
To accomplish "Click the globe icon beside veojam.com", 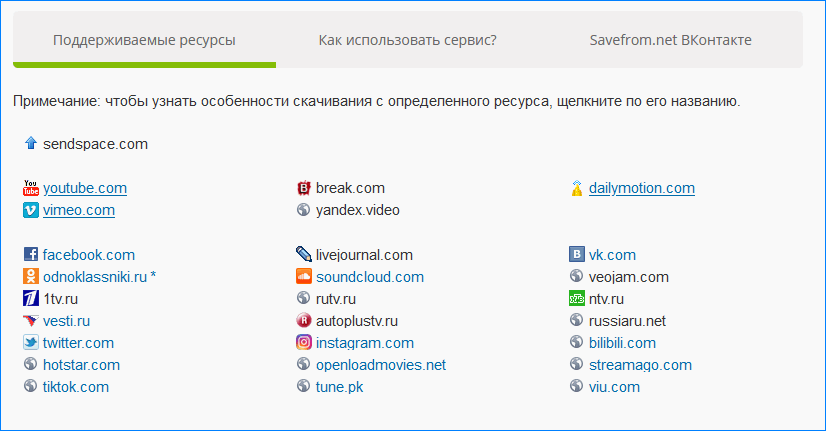I will pyautogui.click(x=577, y=276).
